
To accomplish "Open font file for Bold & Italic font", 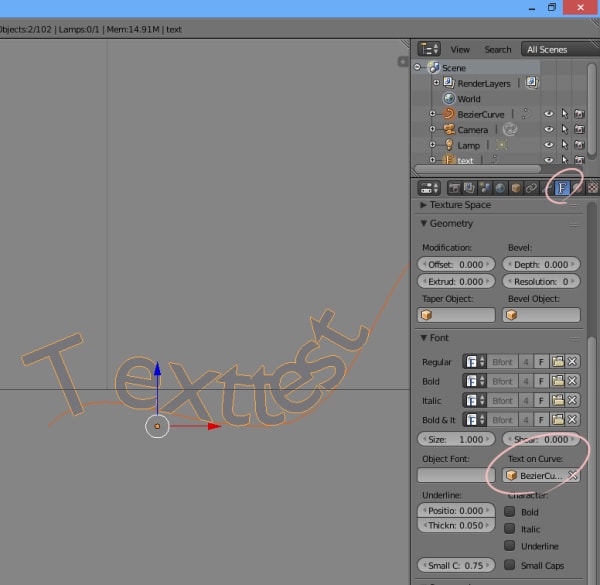I will click(x=558, y=420).
